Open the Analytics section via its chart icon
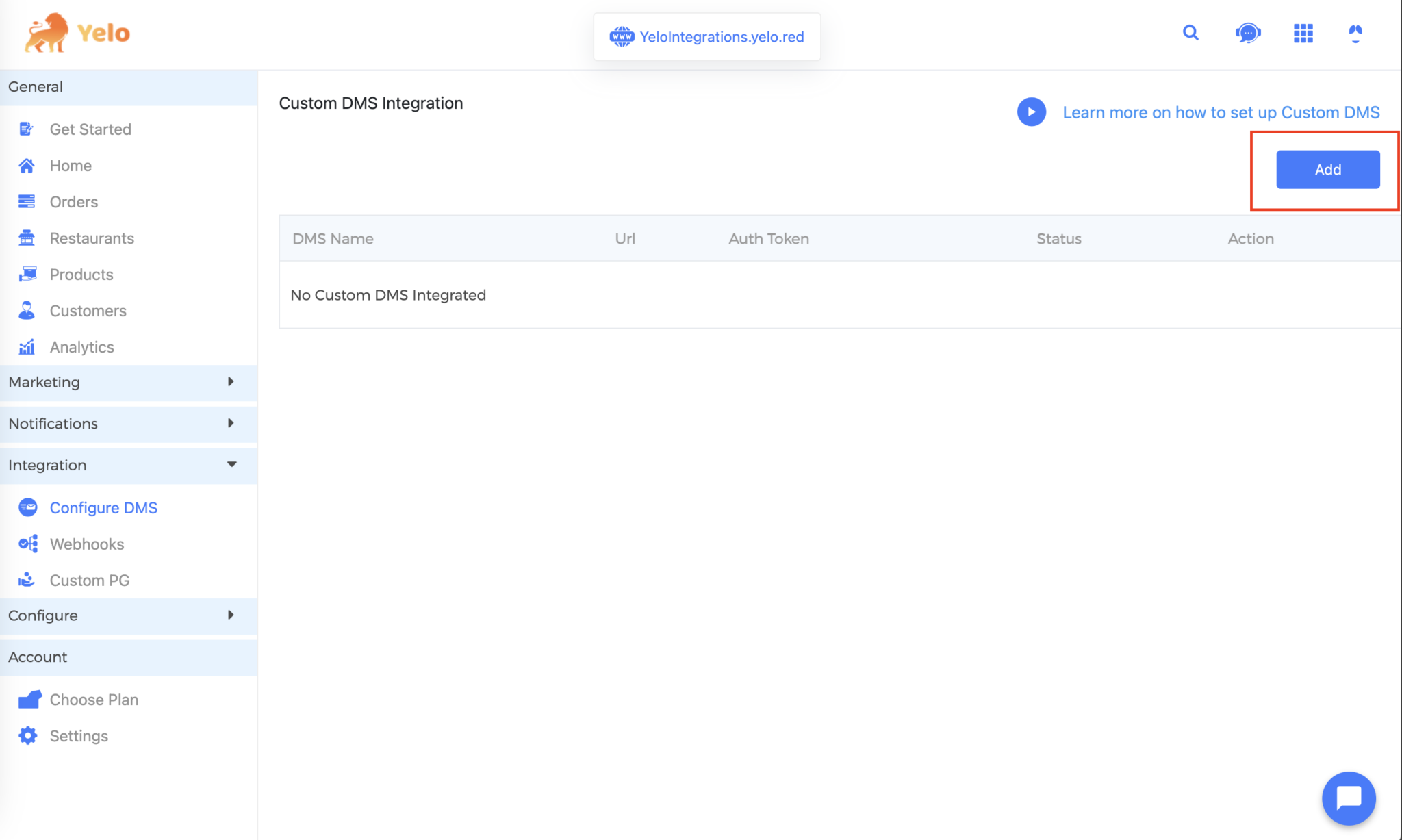This screenshot has width=1402, height=840. pyautogui.click(x=27, y=346)
